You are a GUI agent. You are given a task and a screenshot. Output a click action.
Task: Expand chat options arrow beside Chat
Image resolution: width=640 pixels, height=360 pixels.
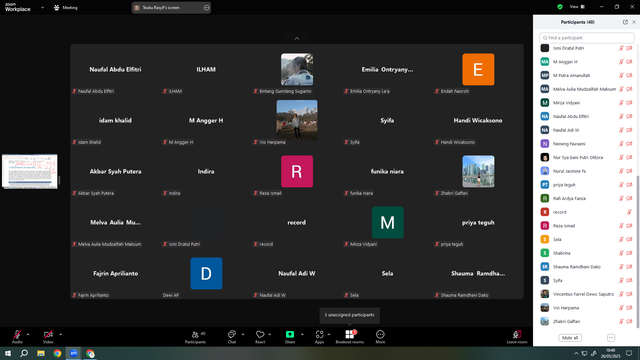243,334
